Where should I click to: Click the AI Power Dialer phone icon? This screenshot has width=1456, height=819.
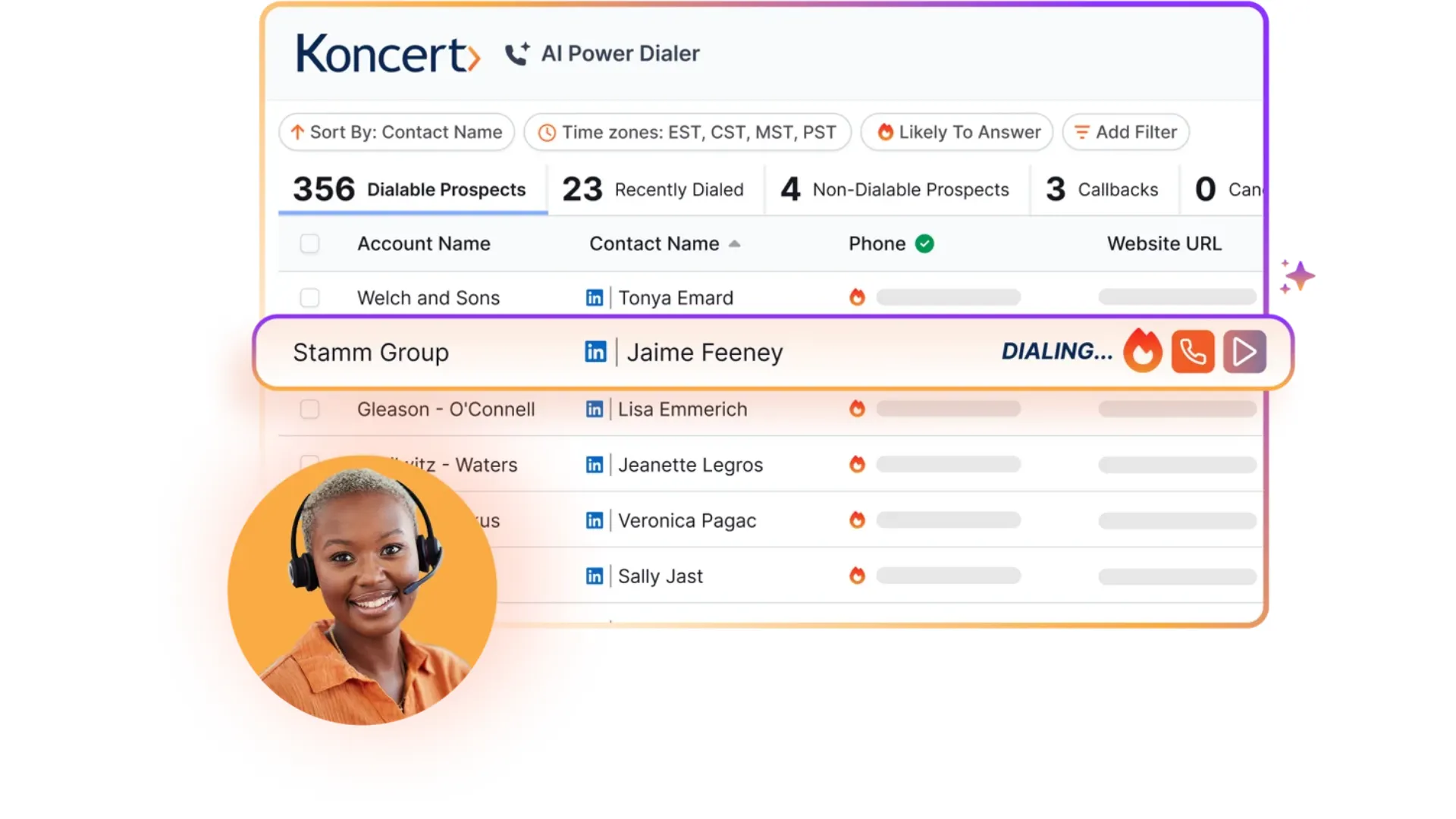click(517, 54)
